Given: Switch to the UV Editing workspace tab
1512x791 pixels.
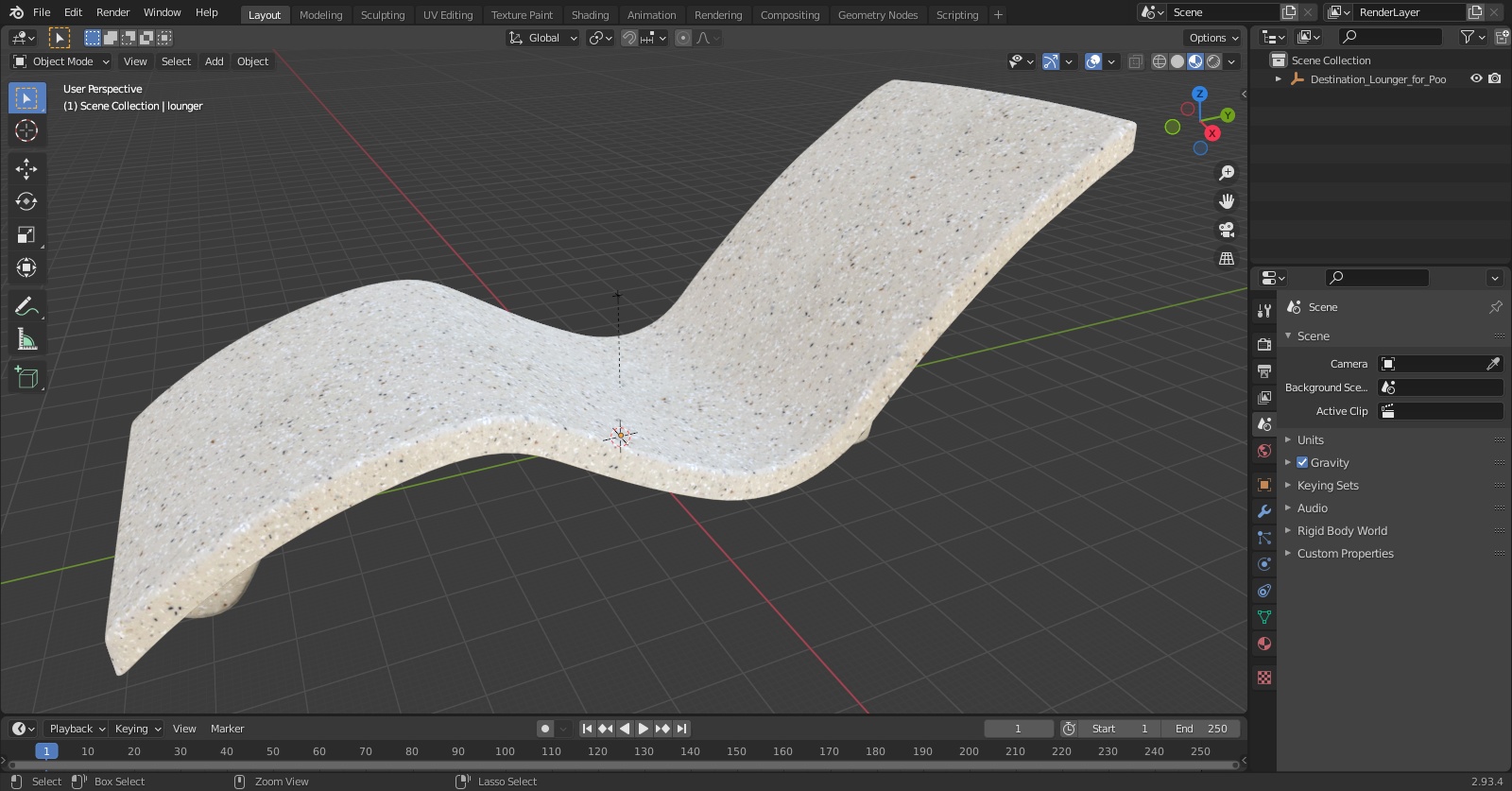Looking at the screenshot, I should point(448,15).
